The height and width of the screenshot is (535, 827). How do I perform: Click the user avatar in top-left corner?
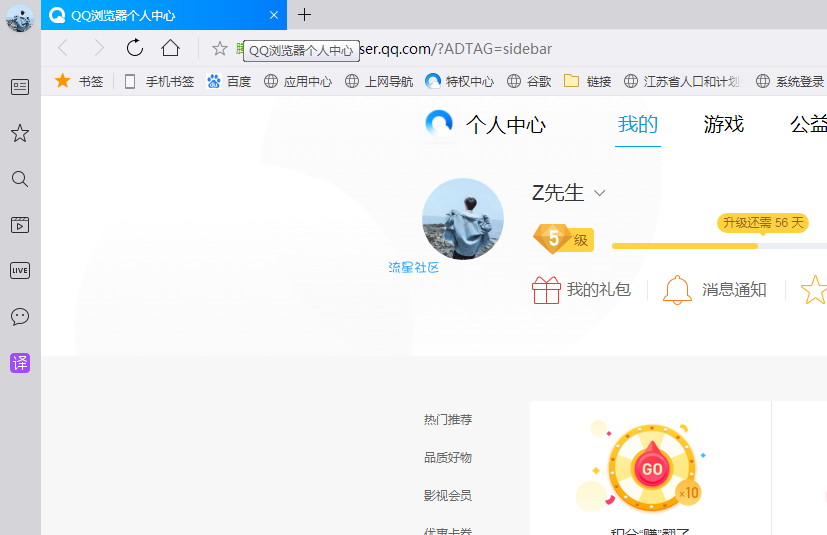pos(20,17)
